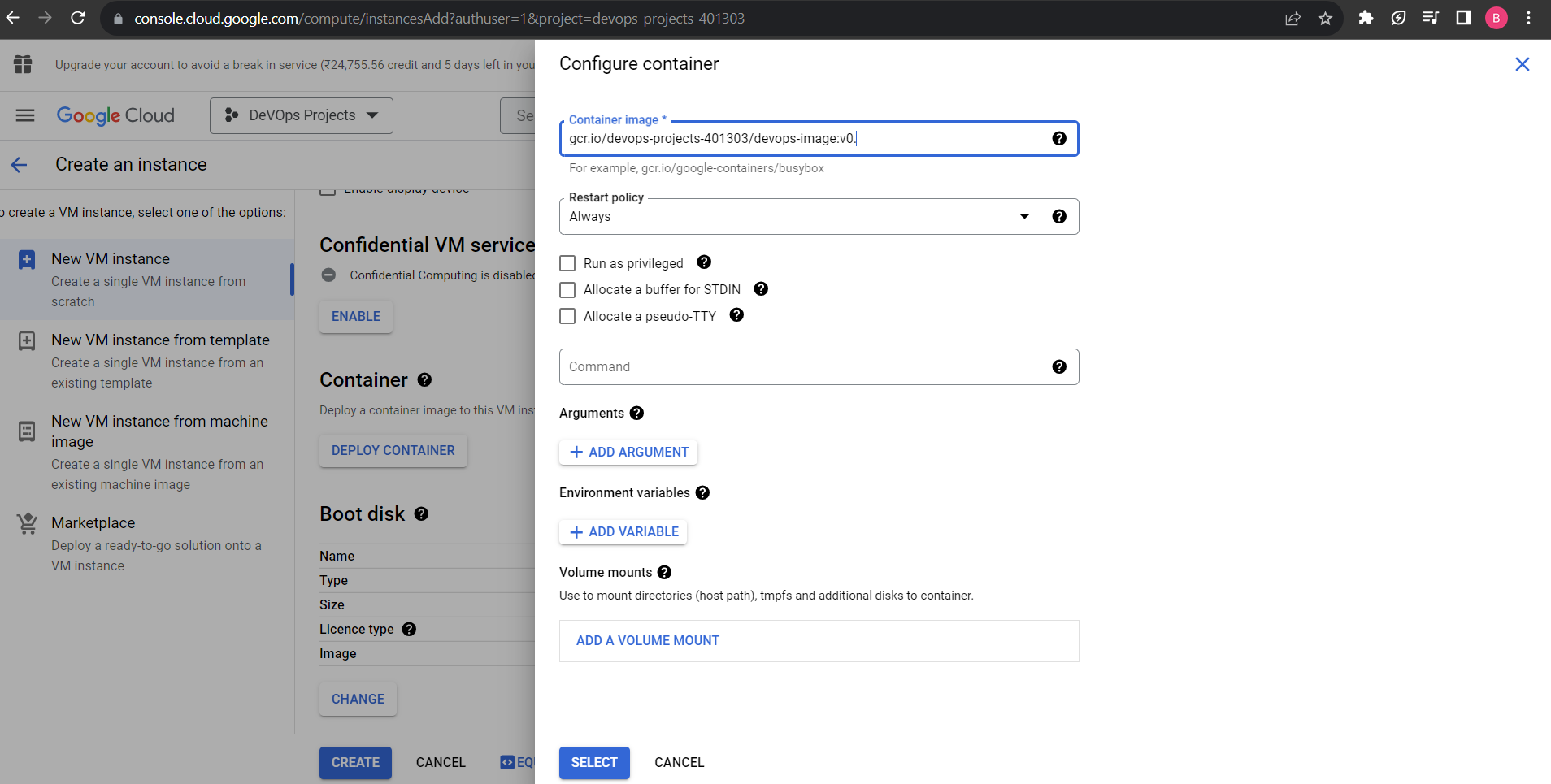Open help icon in Command field
The image size is (1551, 784).
pos(1058,366)
